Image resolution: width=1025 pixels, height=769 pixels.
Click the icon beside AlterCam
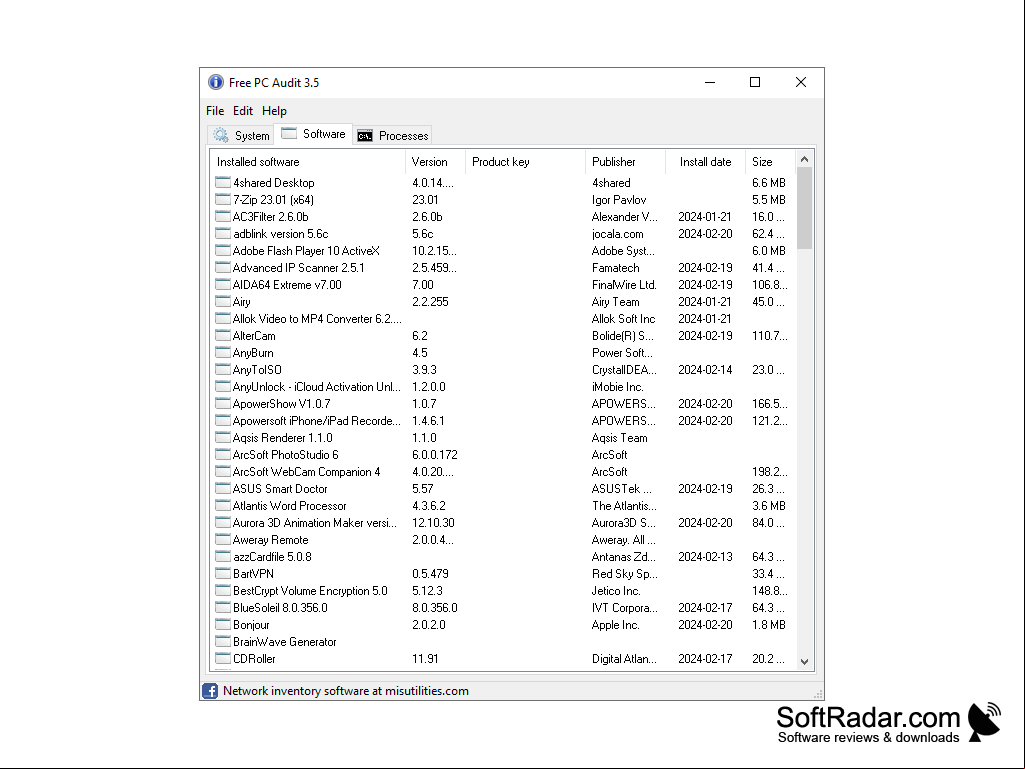pyautogui.click(x=223, y=335)
